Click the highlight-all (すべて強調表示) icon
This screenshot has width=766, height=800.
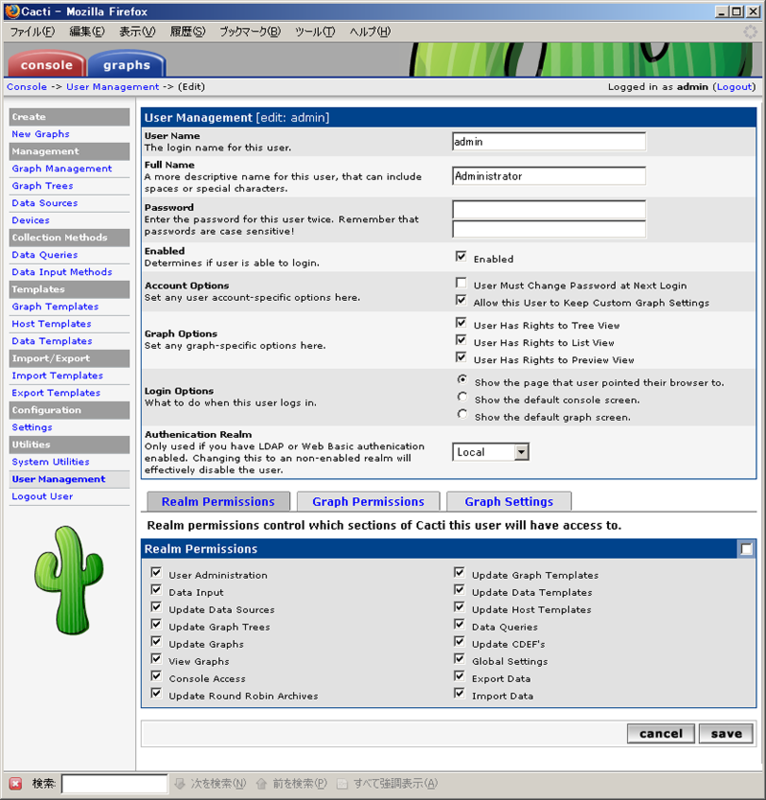point(342,783)
